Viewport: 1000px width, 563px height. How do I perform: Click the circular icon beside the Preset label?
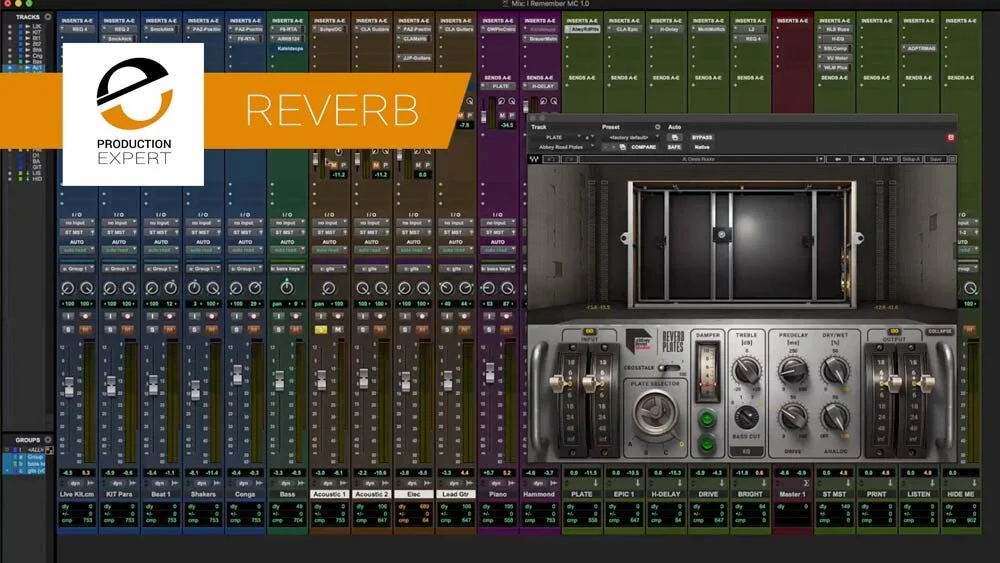[x=658, y=127]
